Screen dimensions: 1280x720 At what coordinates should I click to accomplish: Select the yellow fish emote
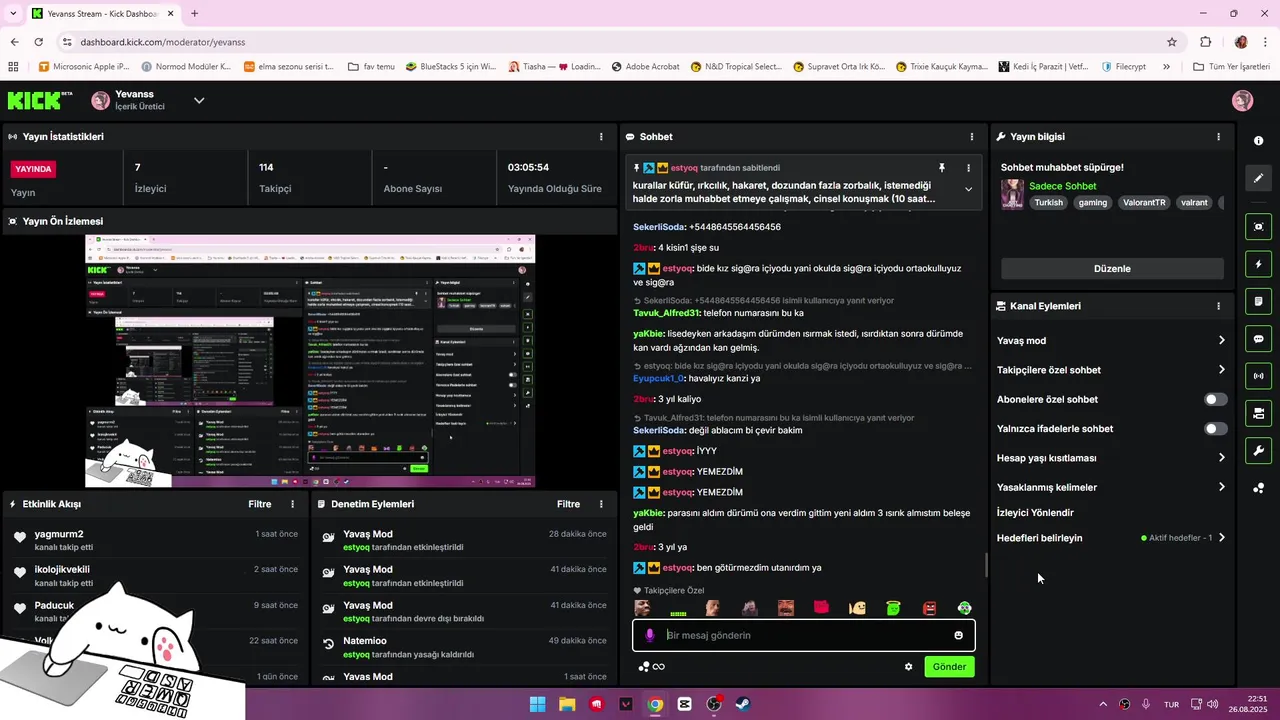click(857, 608)
